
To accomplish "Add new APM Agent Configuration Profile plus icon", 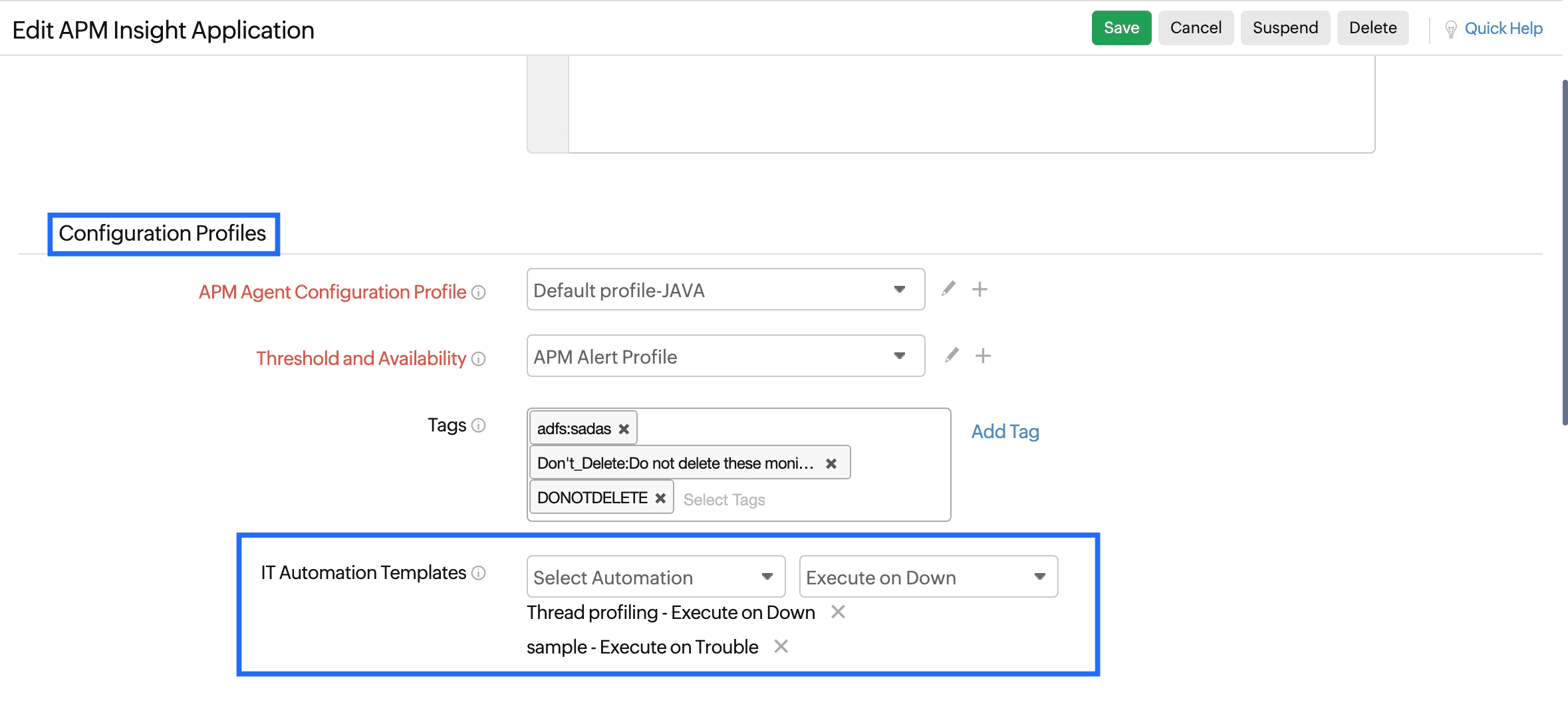I will click(980, 289).
